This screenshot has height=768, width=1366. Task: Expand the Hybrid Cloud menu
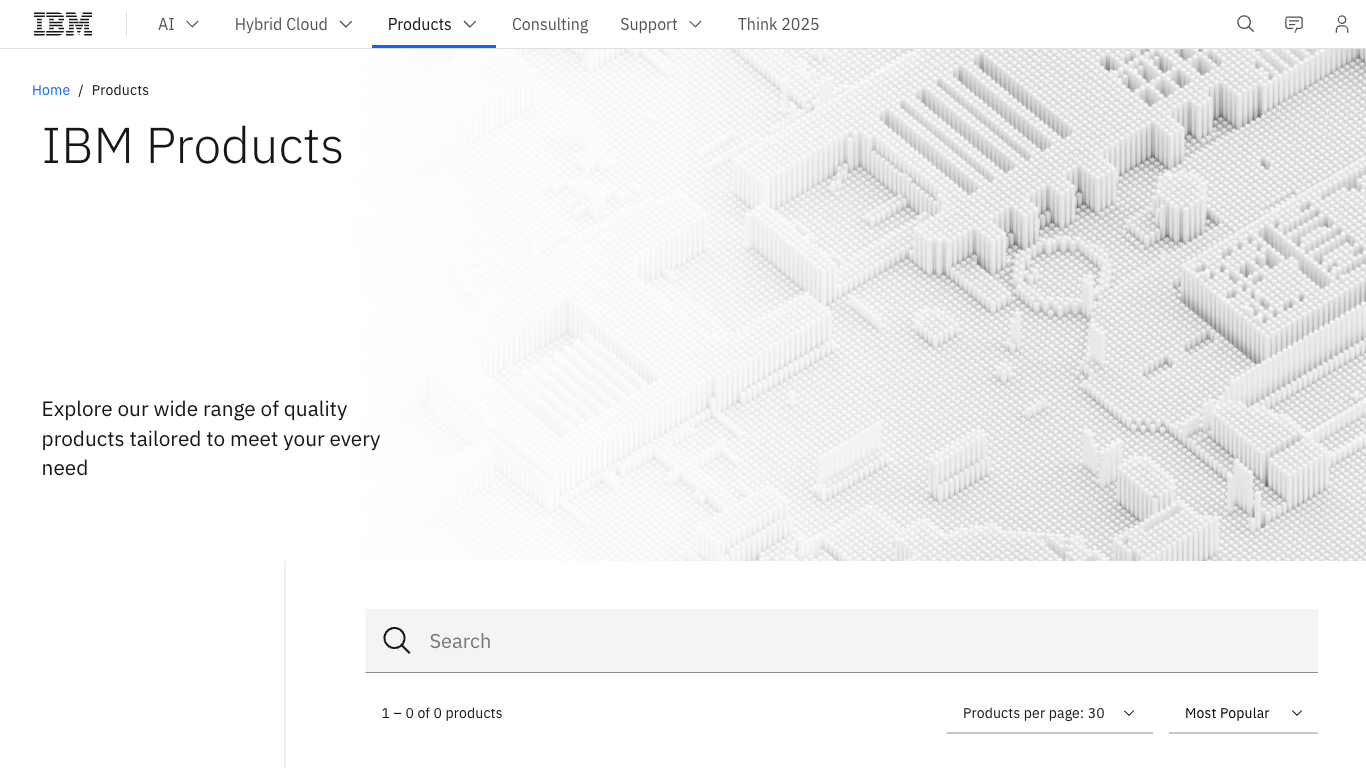point(294,24)
